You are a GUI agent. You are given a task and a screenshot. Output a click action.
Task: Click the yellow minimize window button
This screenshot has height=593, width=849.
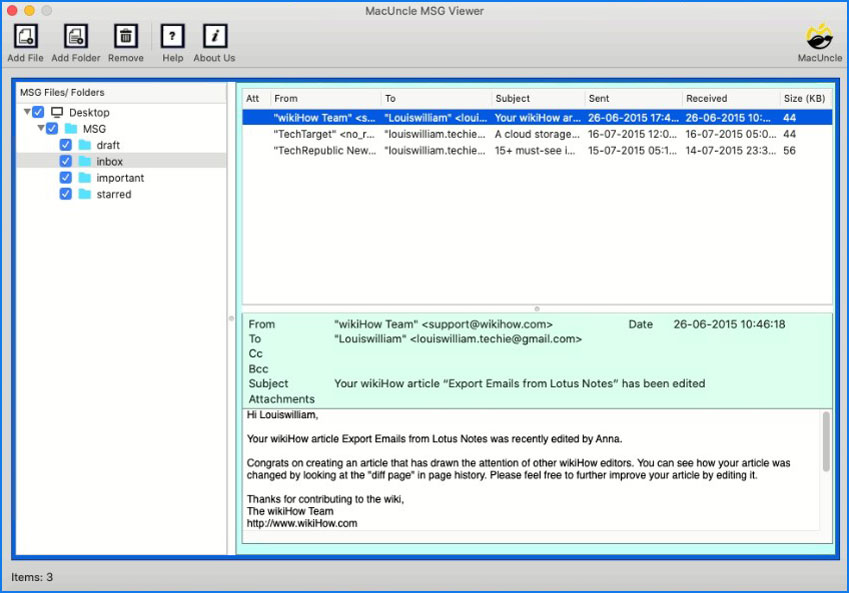coord(29,10)
